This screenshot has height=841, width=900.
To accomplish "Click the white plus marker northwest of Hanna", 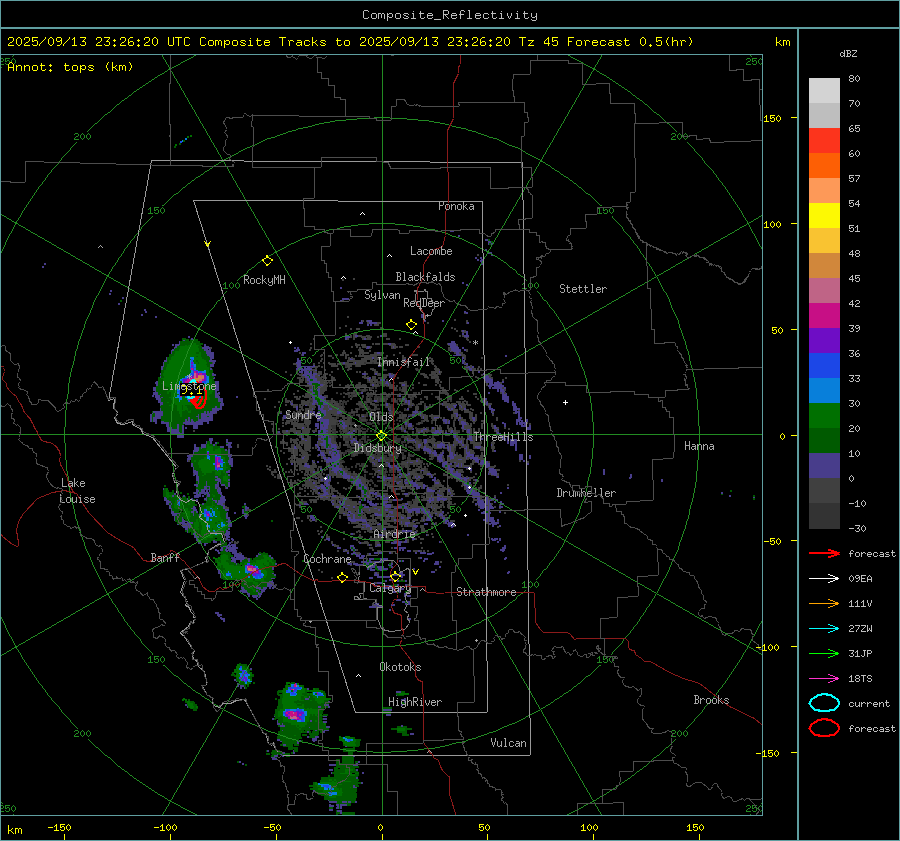I will pyautogui.click(x=565, y=402).
